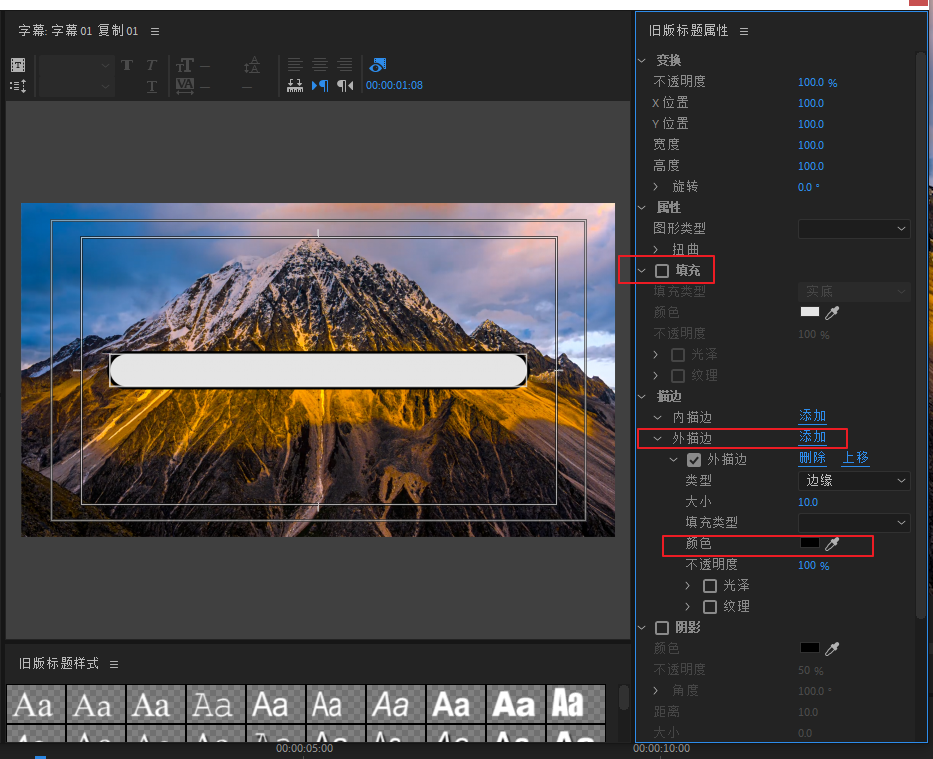Select the left-to-right text direction icon
The height and width of the screenshot is (759, 933).
(320, 86)
